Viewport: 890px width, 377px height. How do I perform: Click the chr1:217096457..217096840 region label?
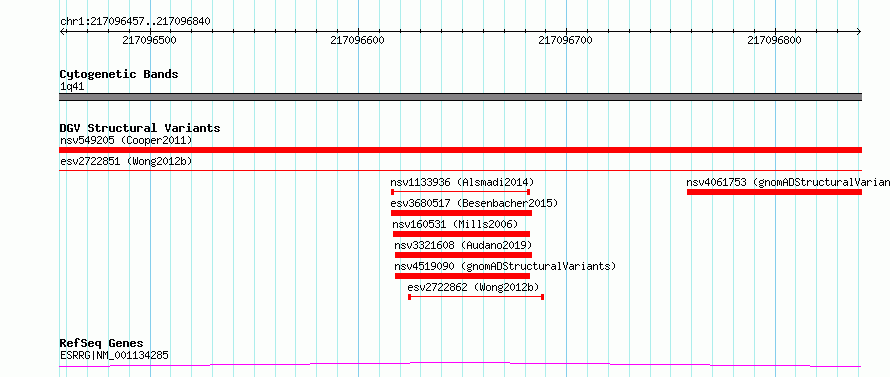click(x=135, y=21)
